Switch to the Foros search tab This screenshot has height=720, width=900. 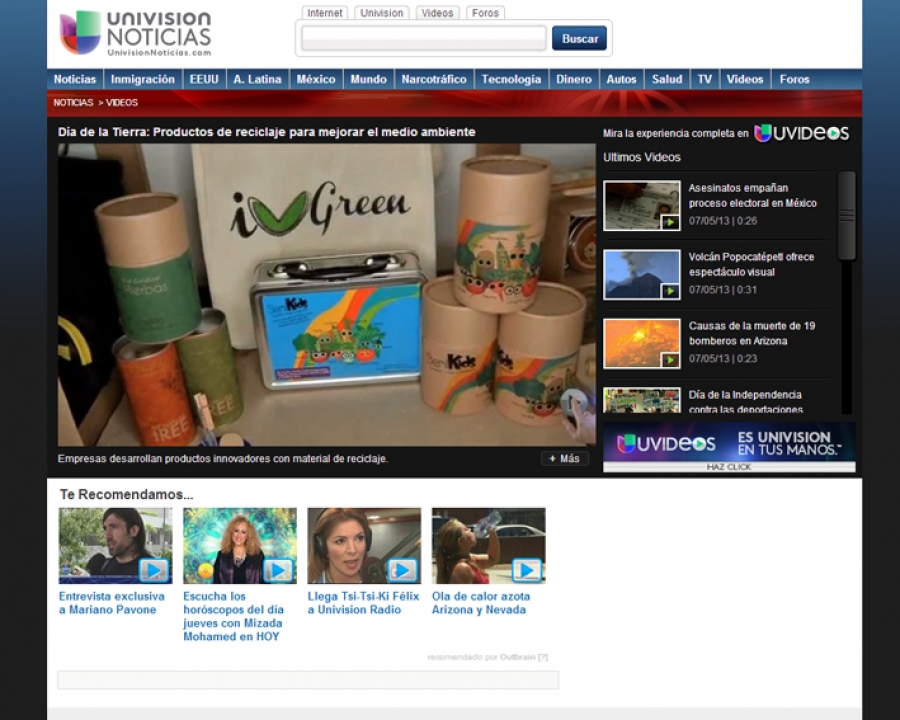485,13
